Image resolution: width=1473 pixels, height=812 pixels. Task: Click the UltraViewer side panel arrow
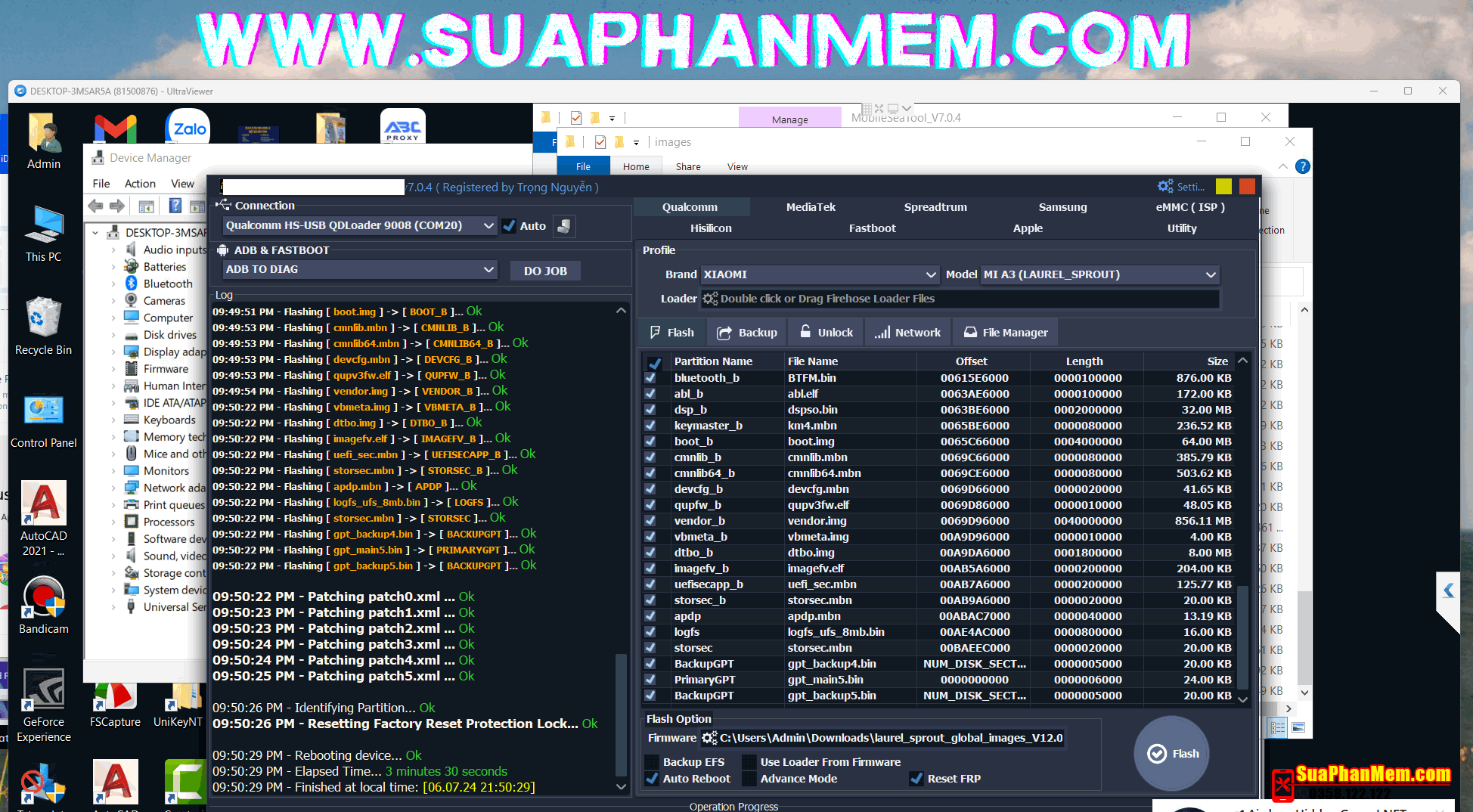click(x=1448, y=590)
